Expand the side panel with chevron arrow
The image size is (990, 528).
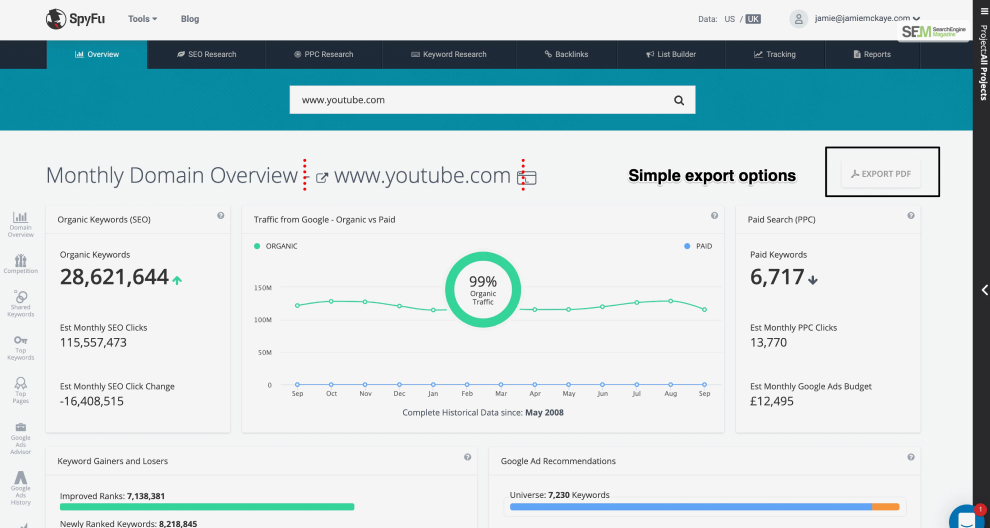pos(984,290)
